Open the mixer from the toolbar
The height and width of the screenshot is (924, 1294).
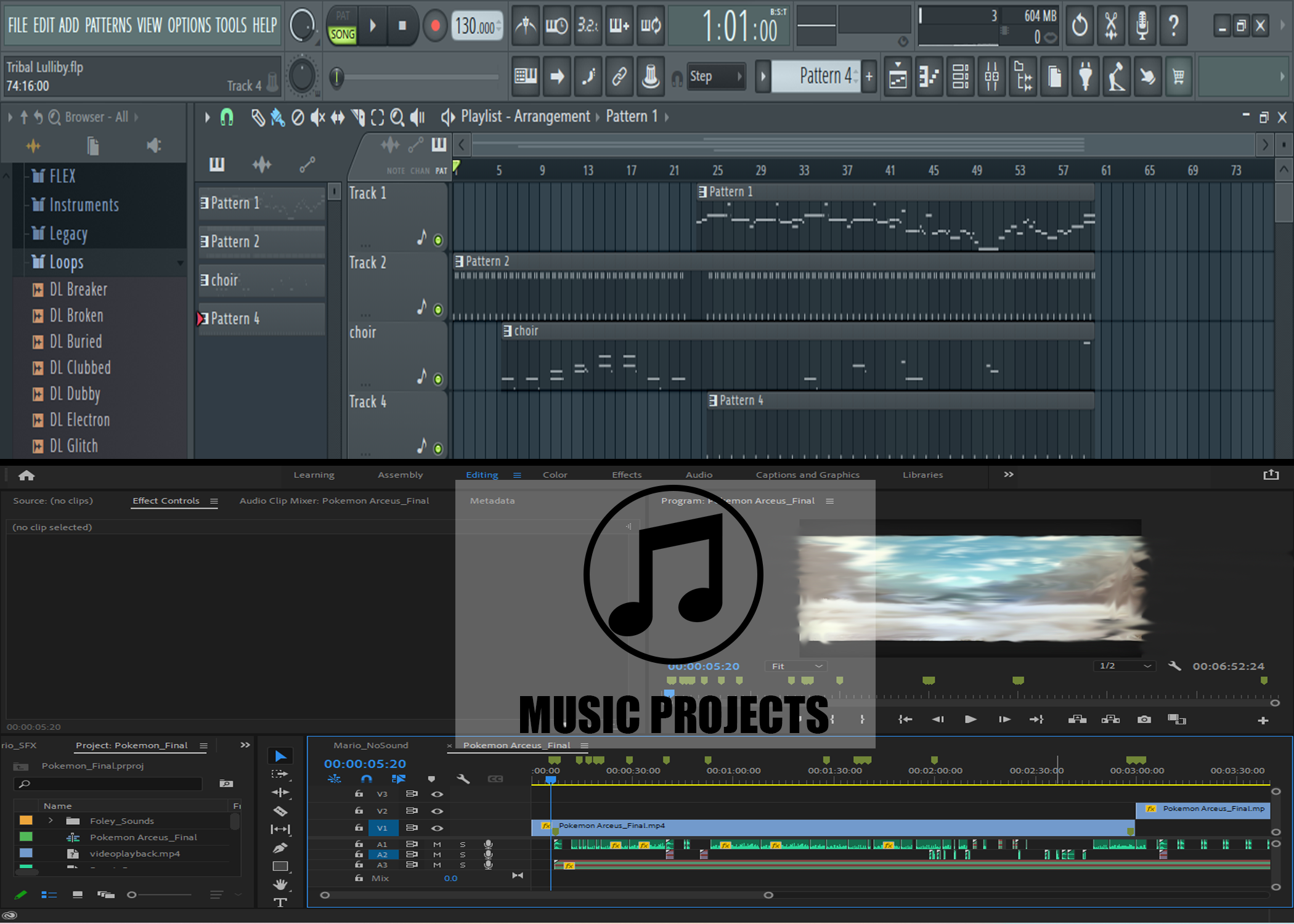click(x=991, y=77)
